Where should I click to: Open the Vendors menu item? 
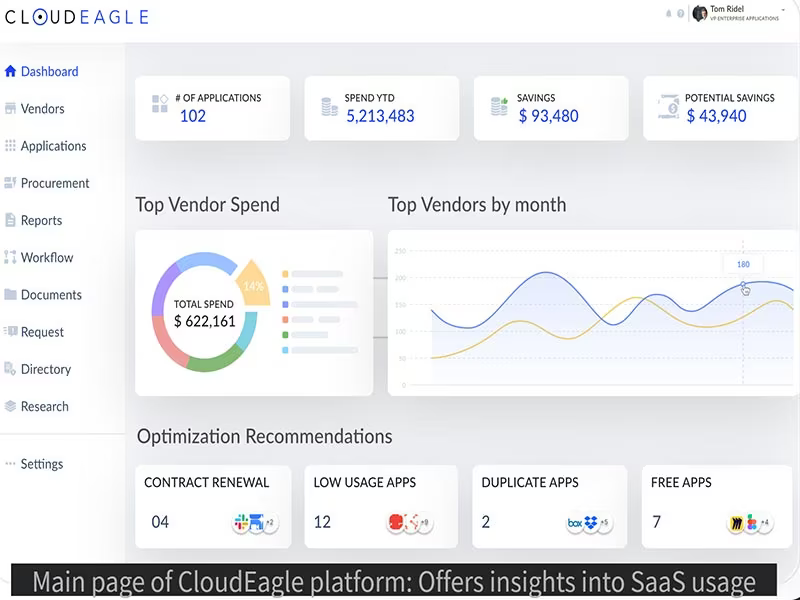click(42, 109)
